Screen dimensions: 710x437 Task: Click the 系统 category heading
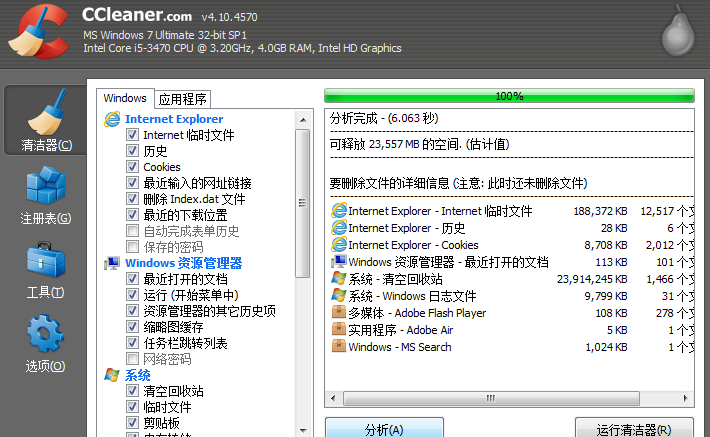point(138,375)
